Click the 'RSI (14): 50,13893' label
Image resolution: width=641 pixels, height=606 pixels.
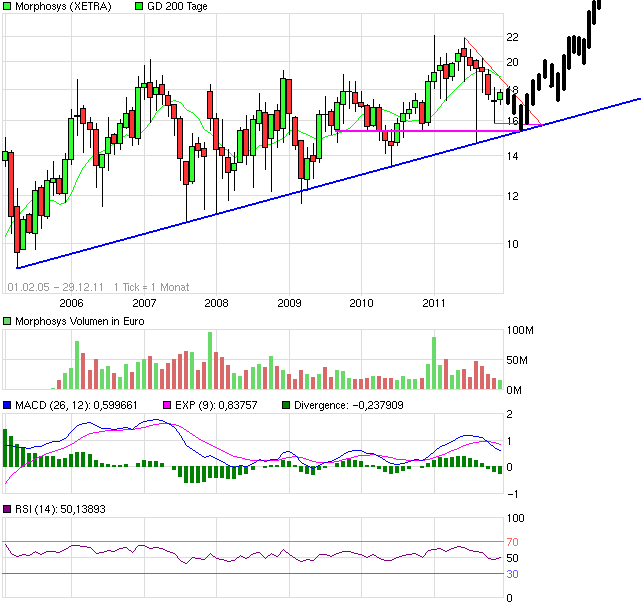click(60, 509)
